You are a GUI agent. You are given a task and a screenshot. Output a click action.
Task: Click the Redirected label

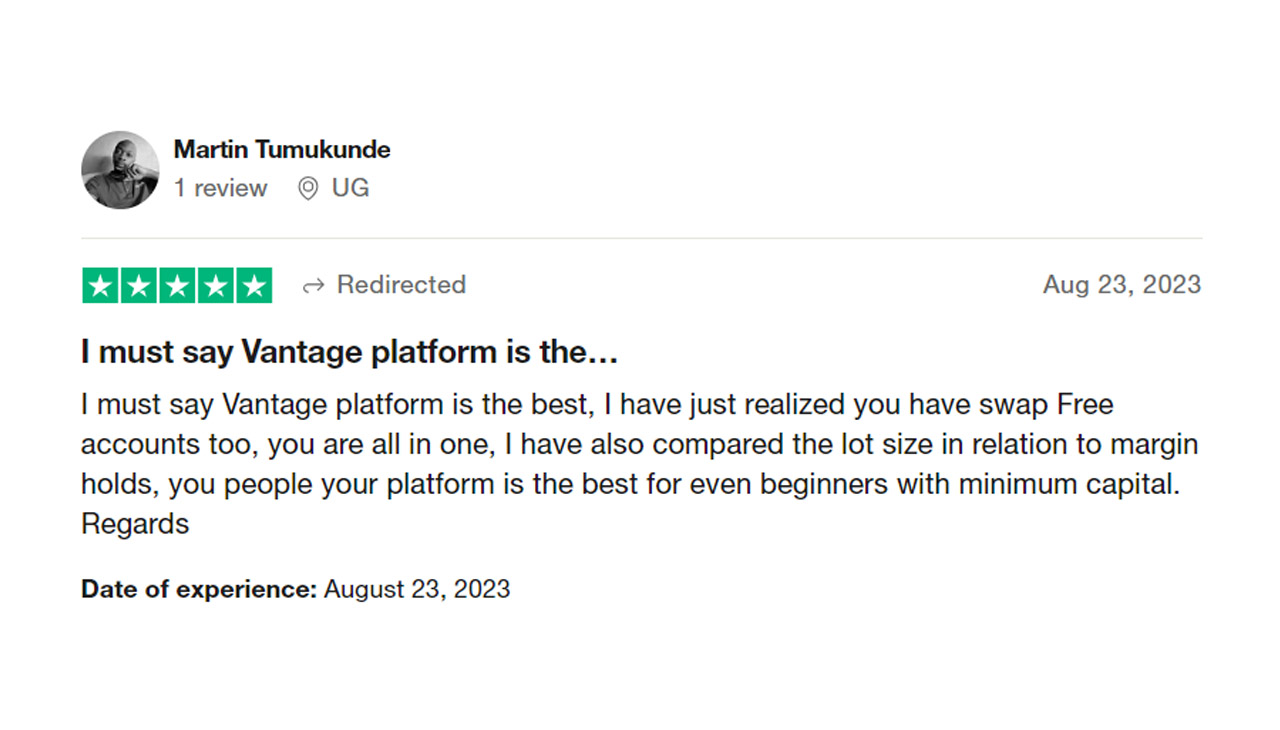[x=401, y=285]
